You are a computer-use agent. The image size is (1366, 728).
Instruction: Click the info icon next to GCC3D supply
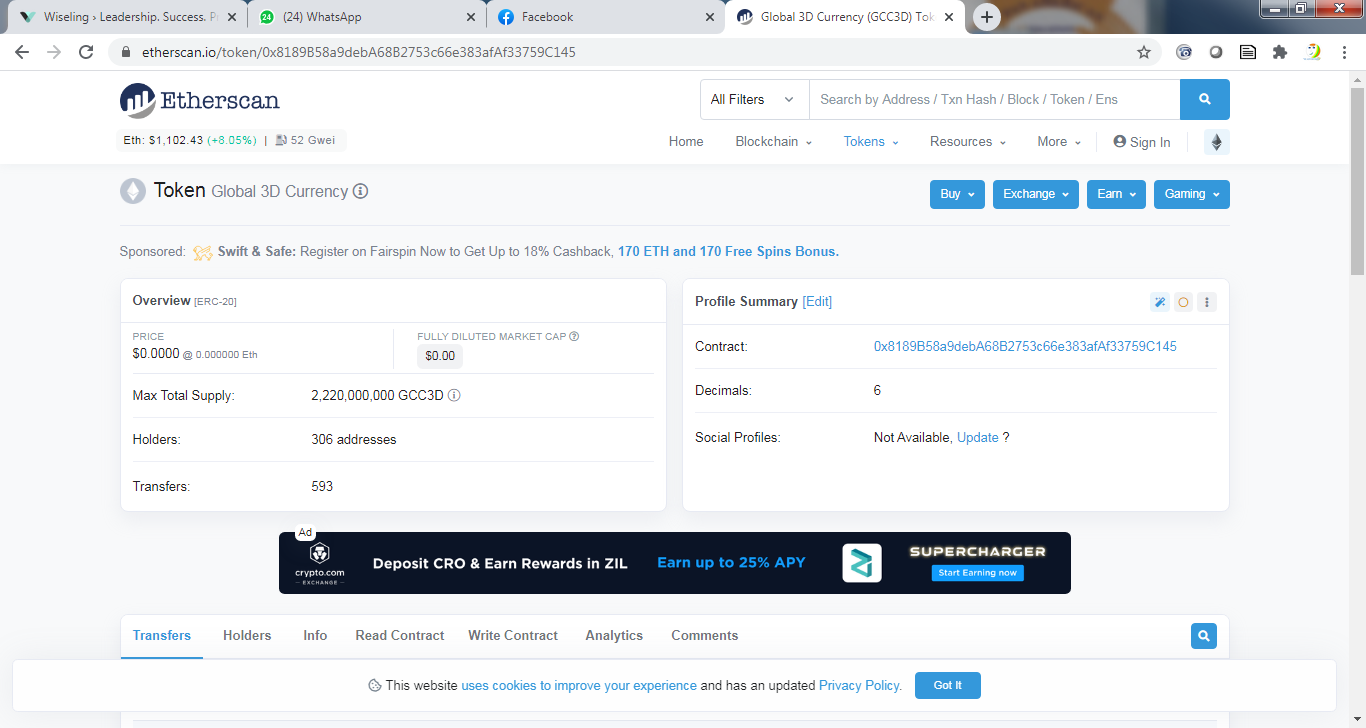tap(454, 395)
